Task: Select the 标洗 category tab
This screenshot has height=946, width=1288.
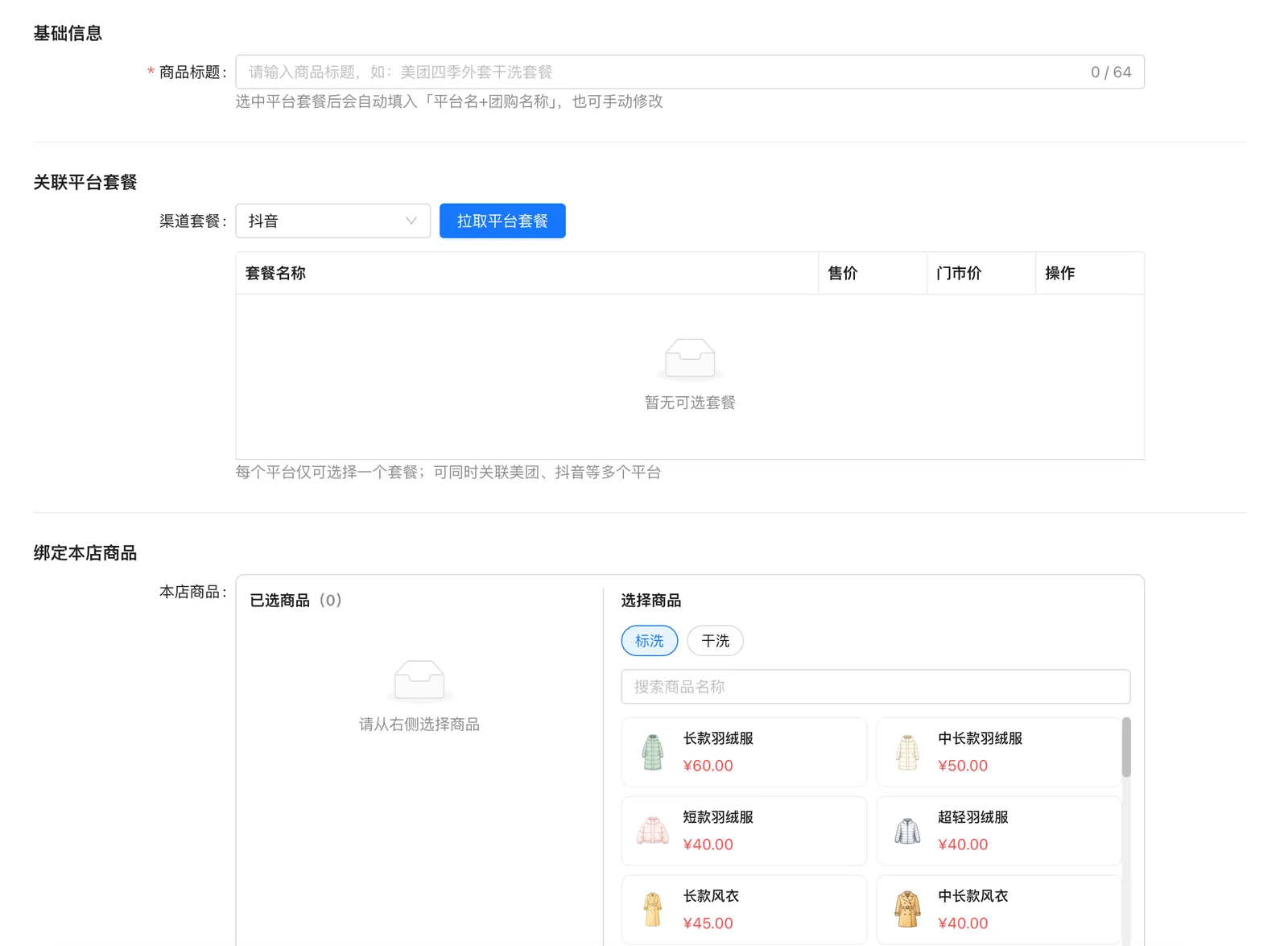Action: coord(650,641)
